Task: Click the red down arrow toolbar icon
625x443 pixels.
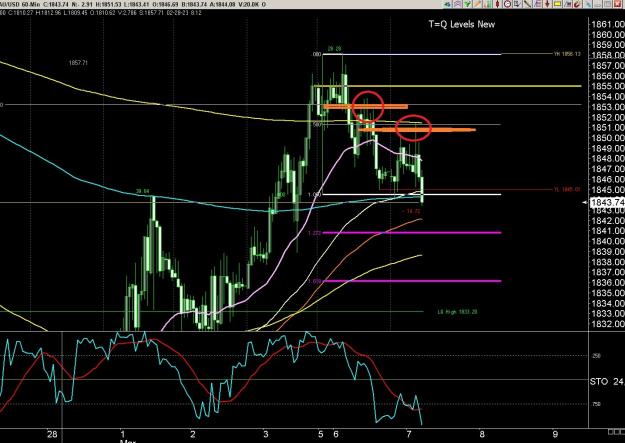Action: coord(547,4)
